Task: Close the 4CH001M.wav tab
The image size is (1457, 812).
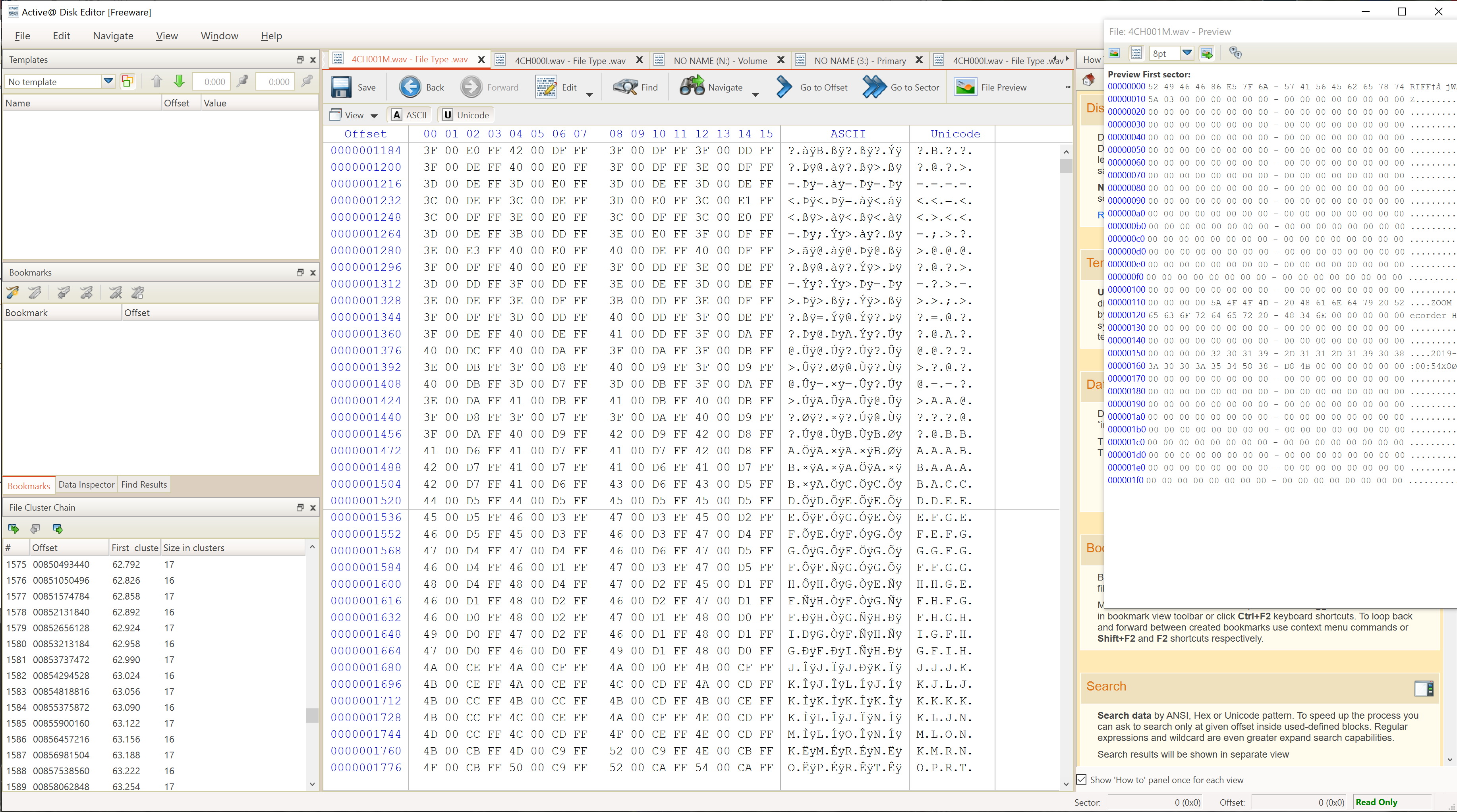Action: [x=481, y=60]
